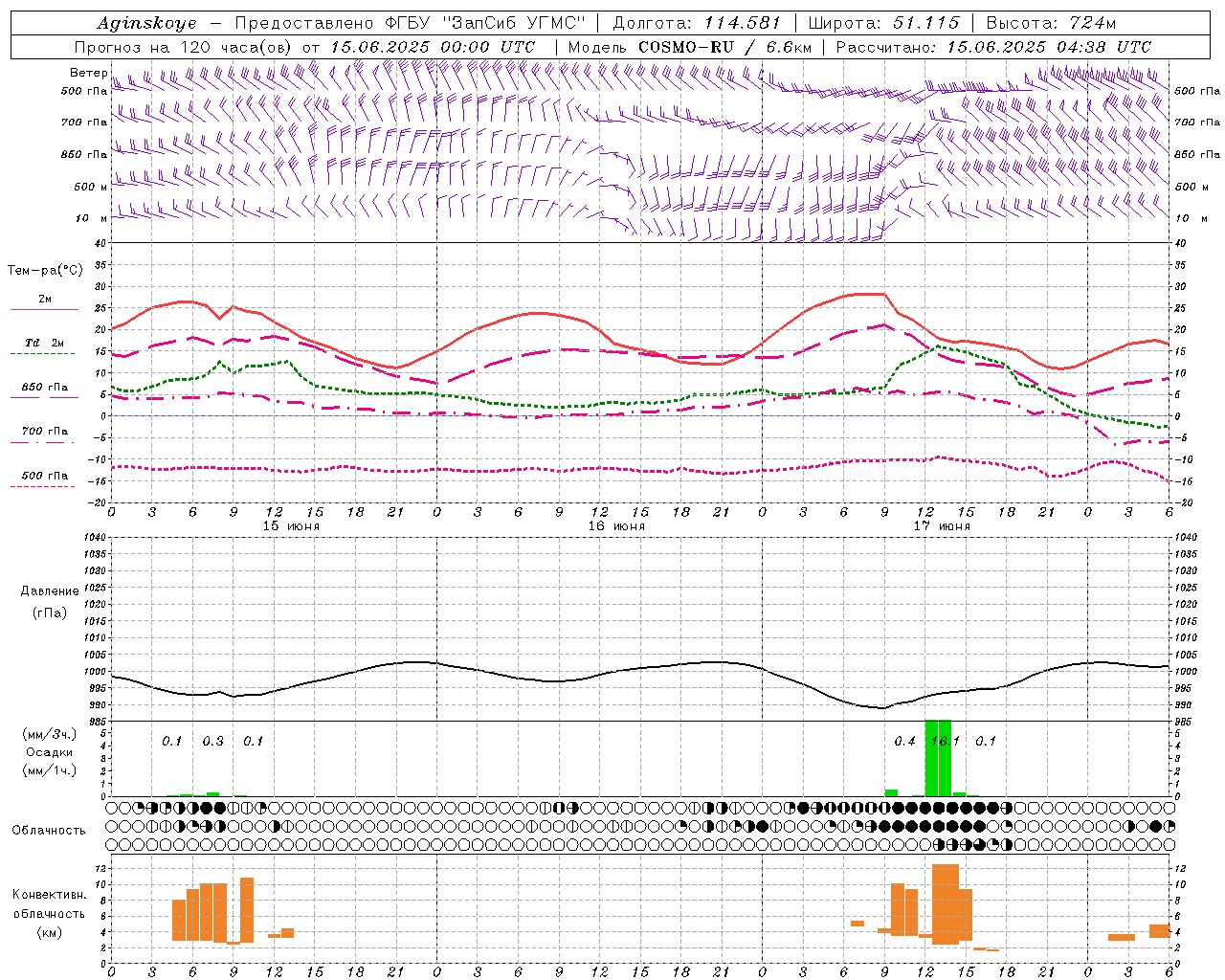Screen dimensions: 1225x980
Task: Click the station name Aginskoye in header
Action: pos(146,23)
